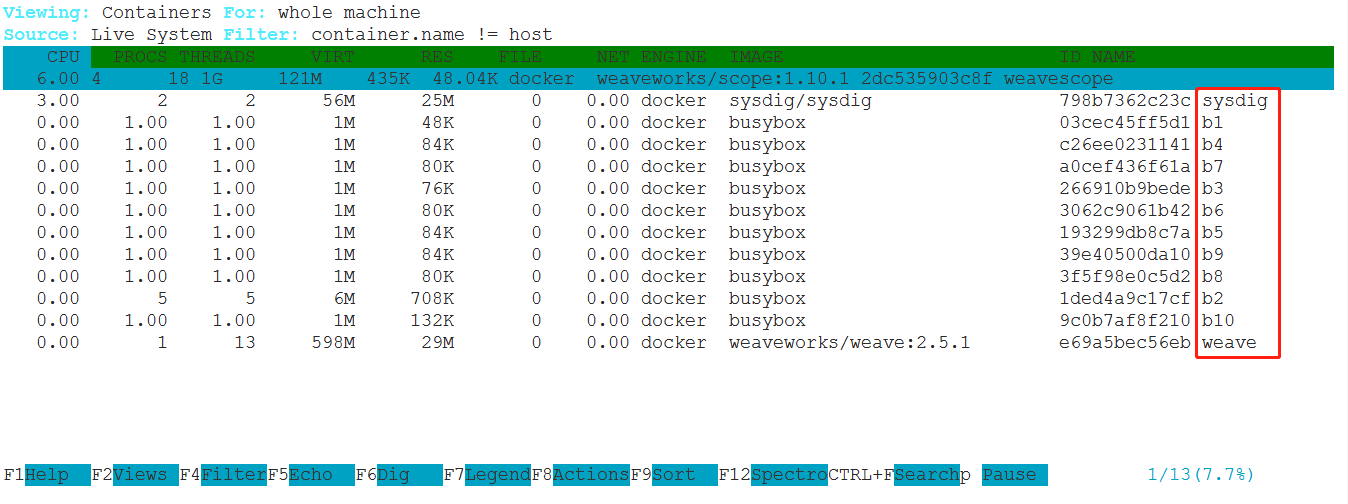This screenshot has height=504, width=1348.
Task: Click container ID 193299db8c7a
Action: tap(1125, 233)
